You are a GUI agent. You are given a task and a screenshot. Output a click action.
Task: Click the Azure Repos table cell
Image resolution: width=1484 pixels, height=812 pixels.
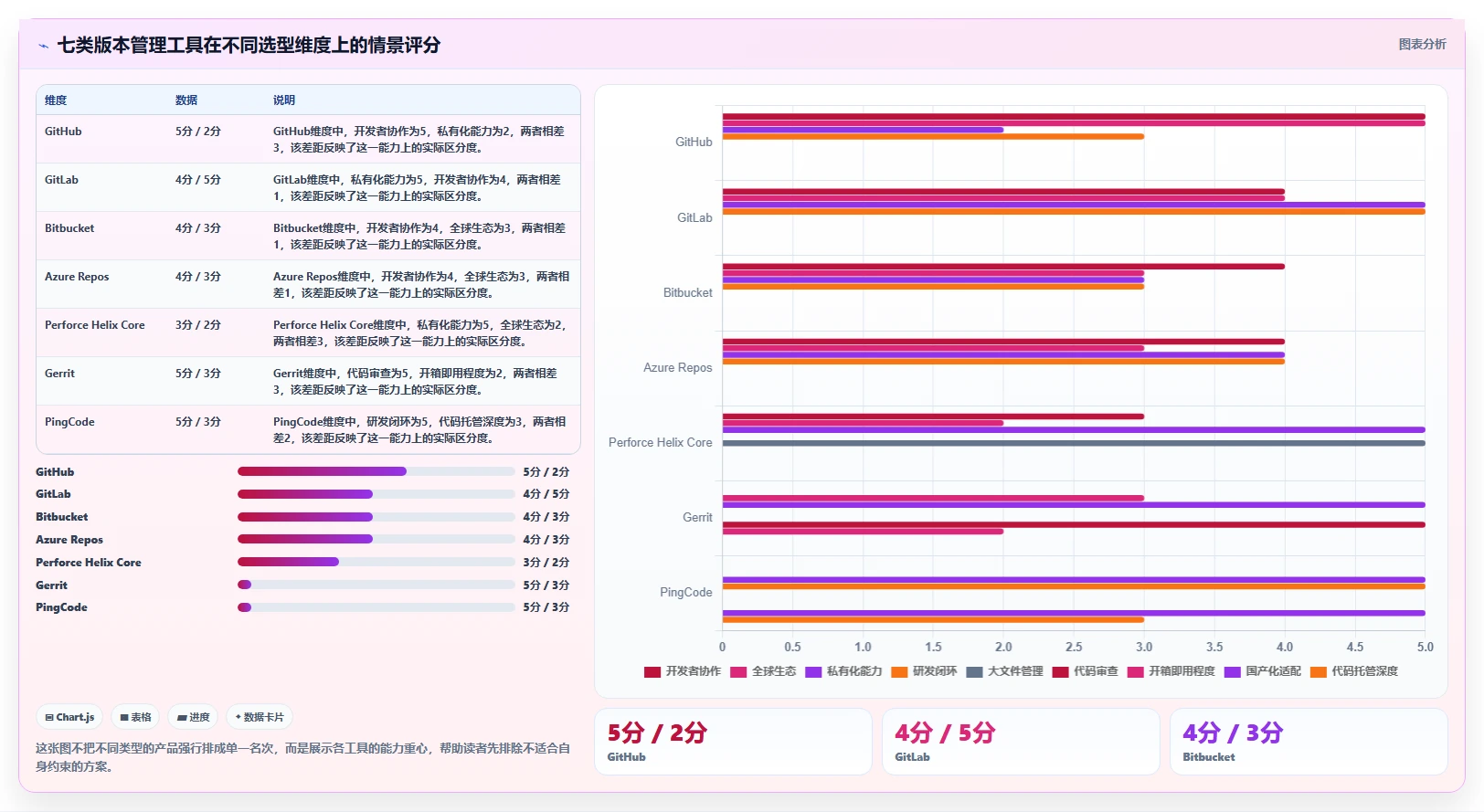pyautogui.click(x=77, y=277)
